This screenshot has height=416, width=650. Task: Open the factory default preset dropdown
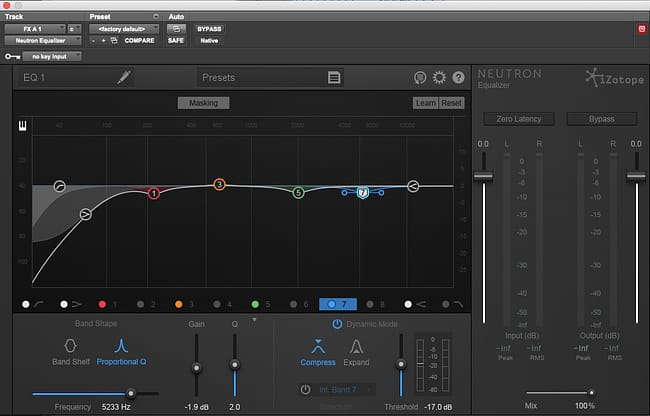124,29
